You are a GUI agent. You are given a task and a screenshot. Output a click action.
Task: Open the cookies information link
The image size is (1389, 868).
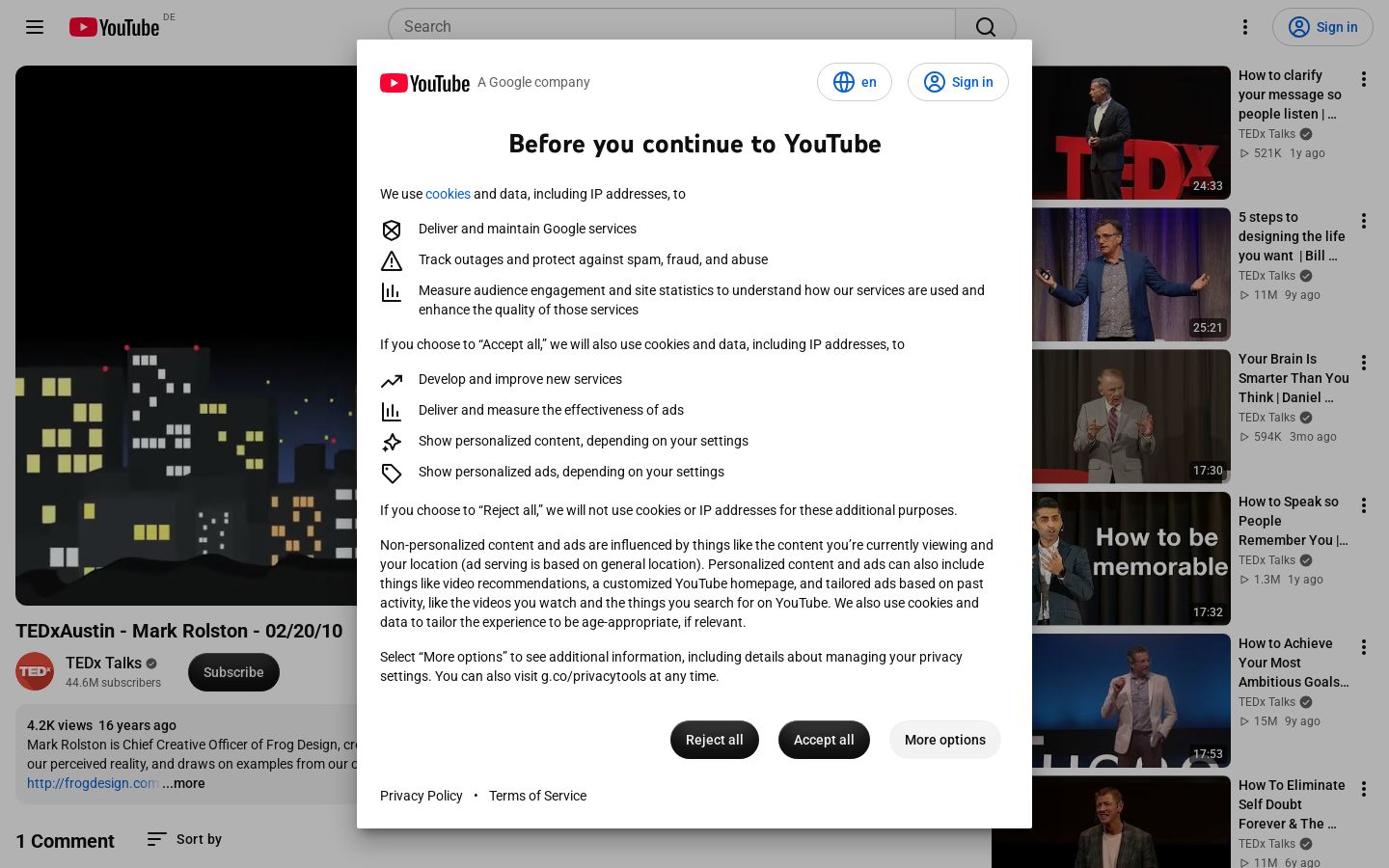448,194
